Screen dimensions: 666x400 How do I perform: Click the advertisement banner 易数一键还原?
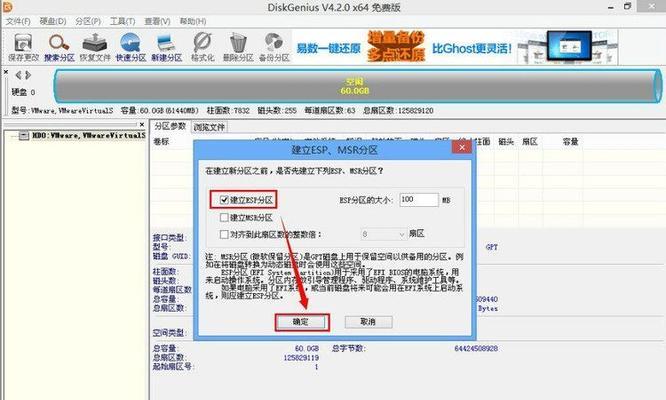(328, 48)
